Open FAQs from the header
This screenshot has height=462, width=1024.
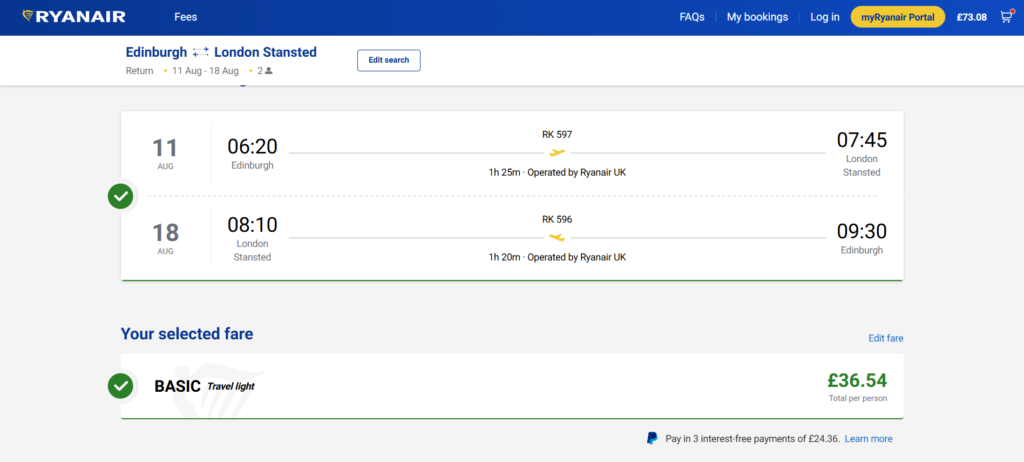point(692,17)
